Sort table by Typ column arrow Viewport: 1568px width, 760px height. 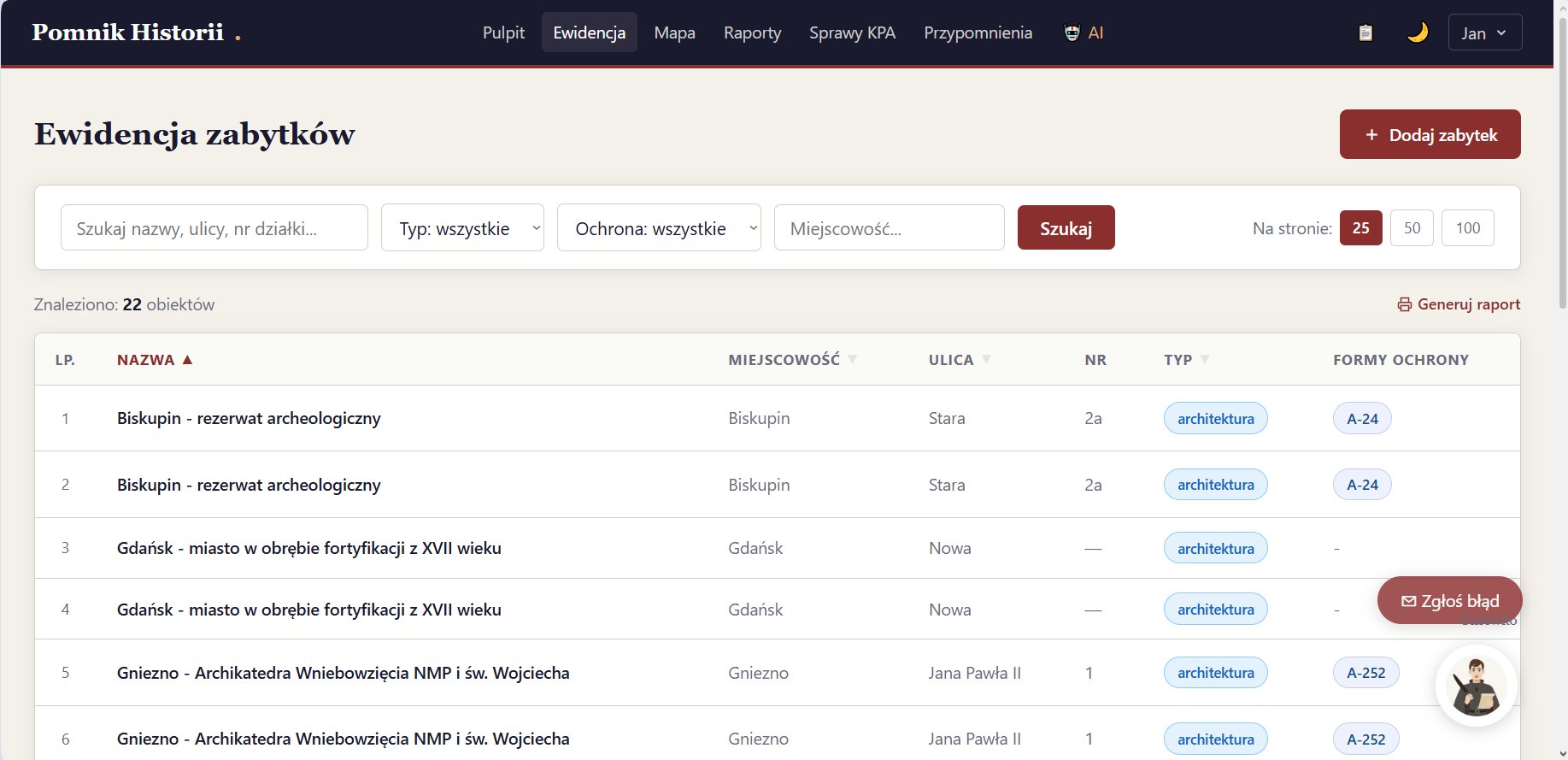coord(1205,360)
